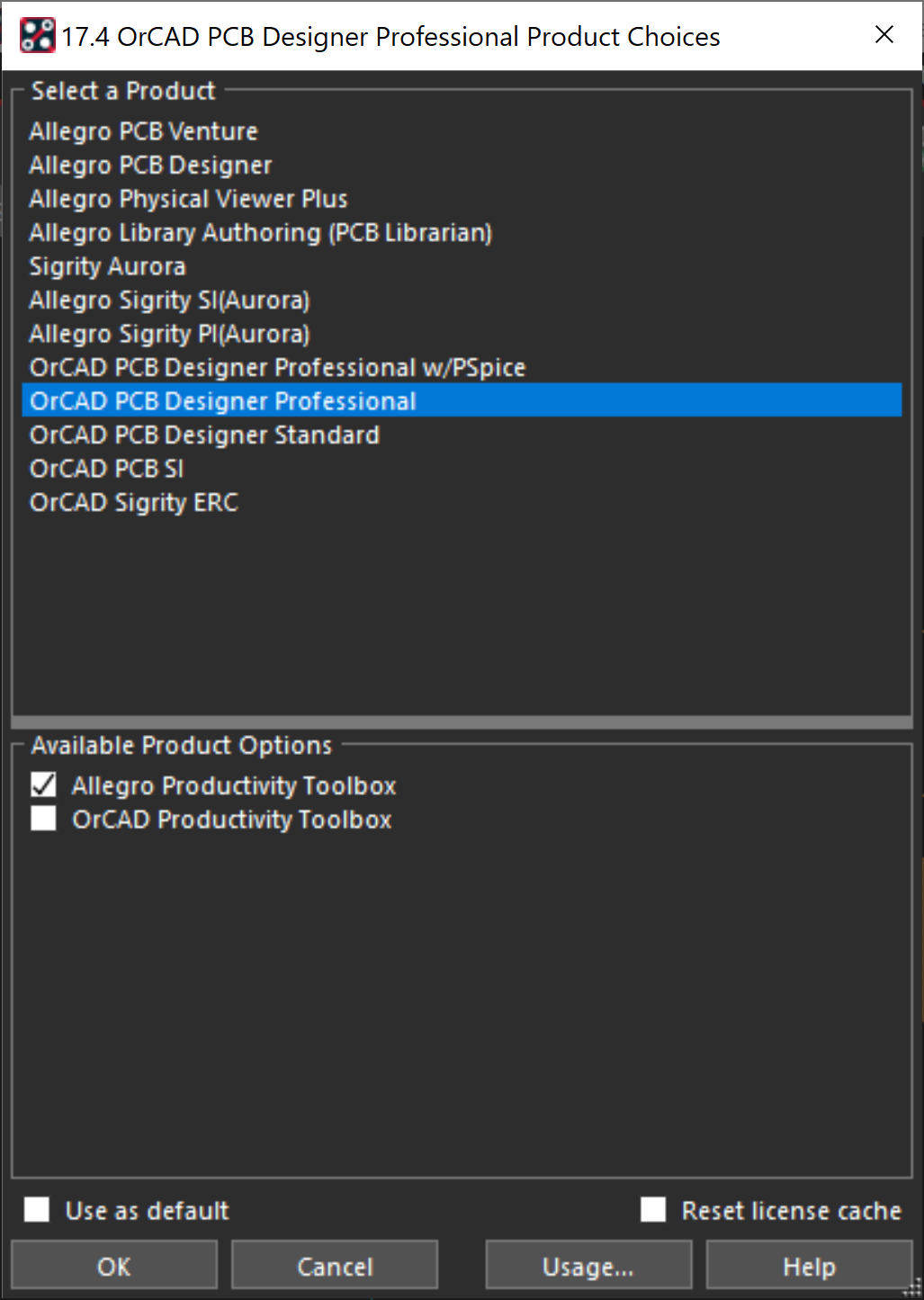924x1300 pixels.
Task: Enable the OrCAD Productivity Toolbox option
Action: click(x=43, y=818)
